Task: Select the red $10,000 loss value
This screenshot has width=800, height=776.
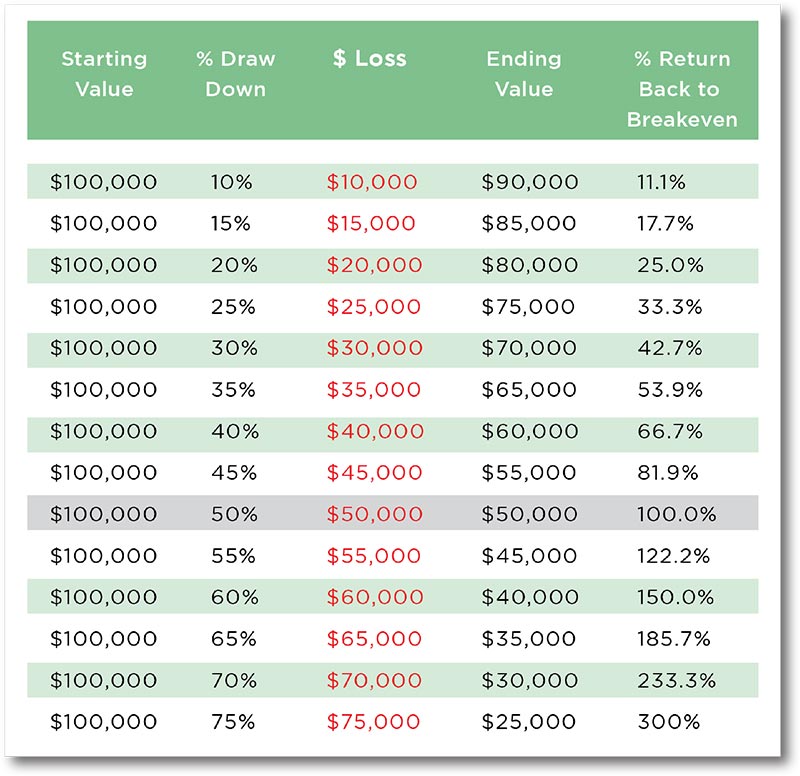Action: 372,182
